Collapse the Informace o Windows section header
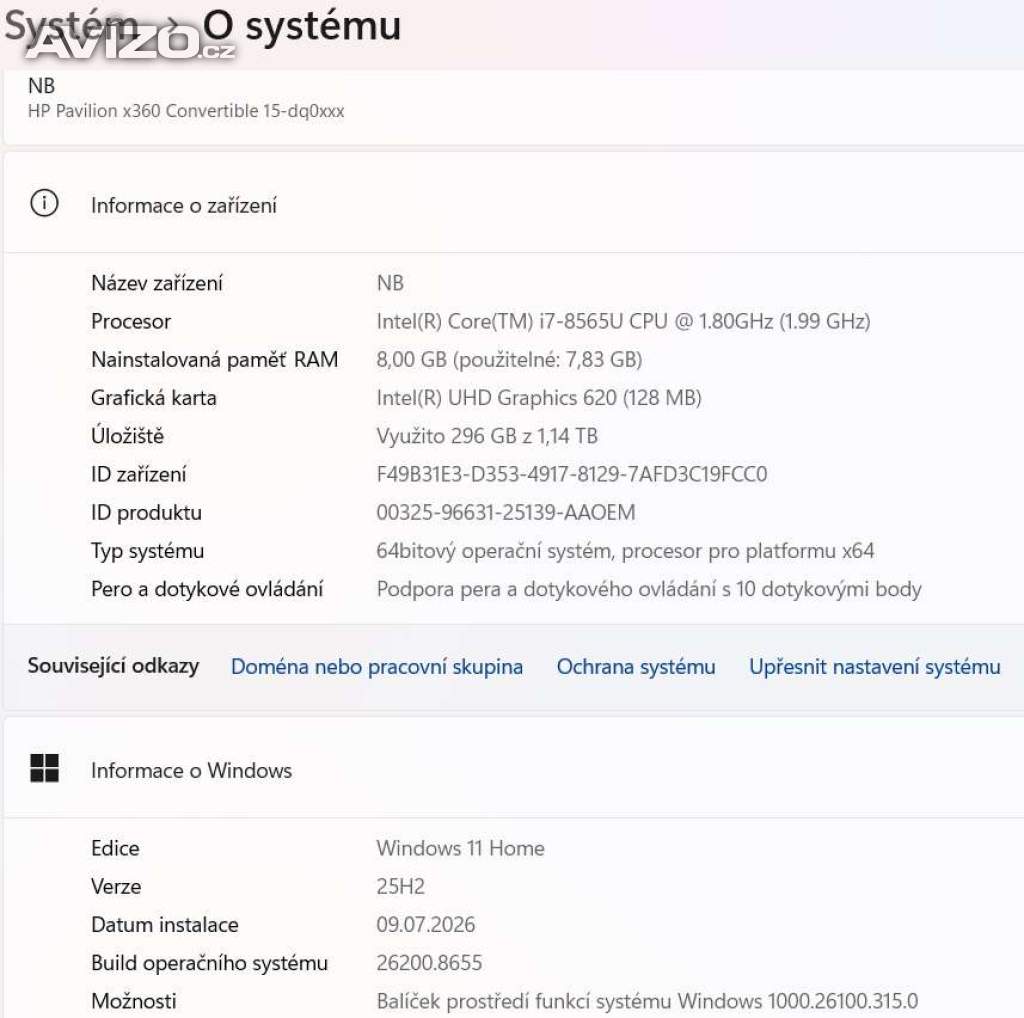This screenshot has width=1024, height=1018. [514, 769]
